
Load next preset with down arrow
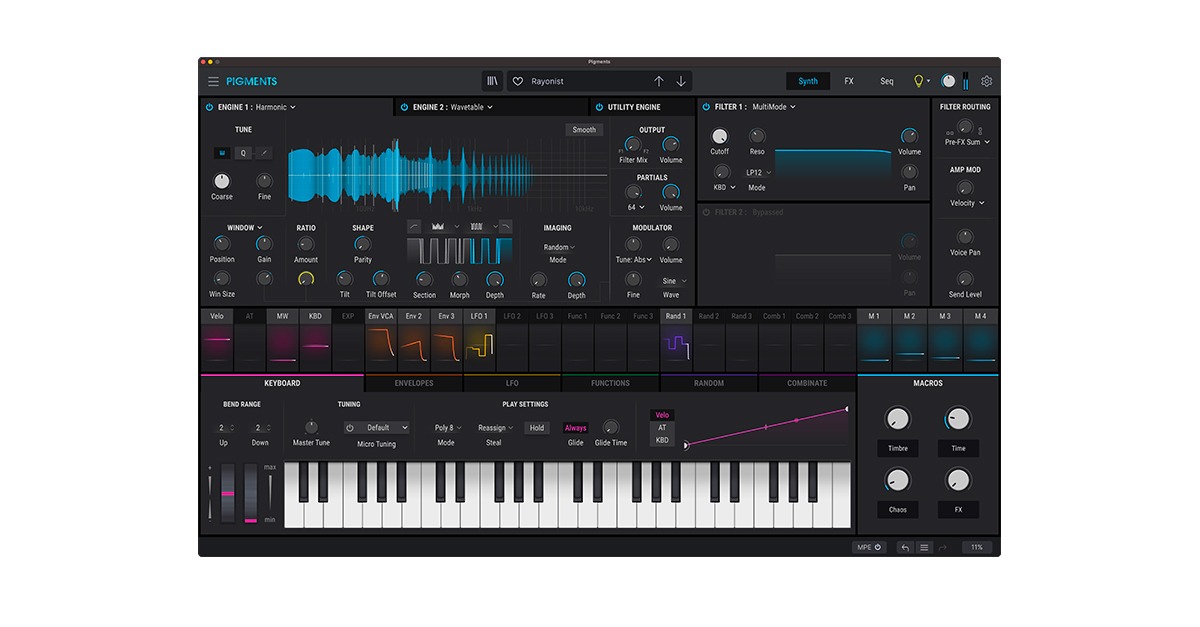click(681, 81)
